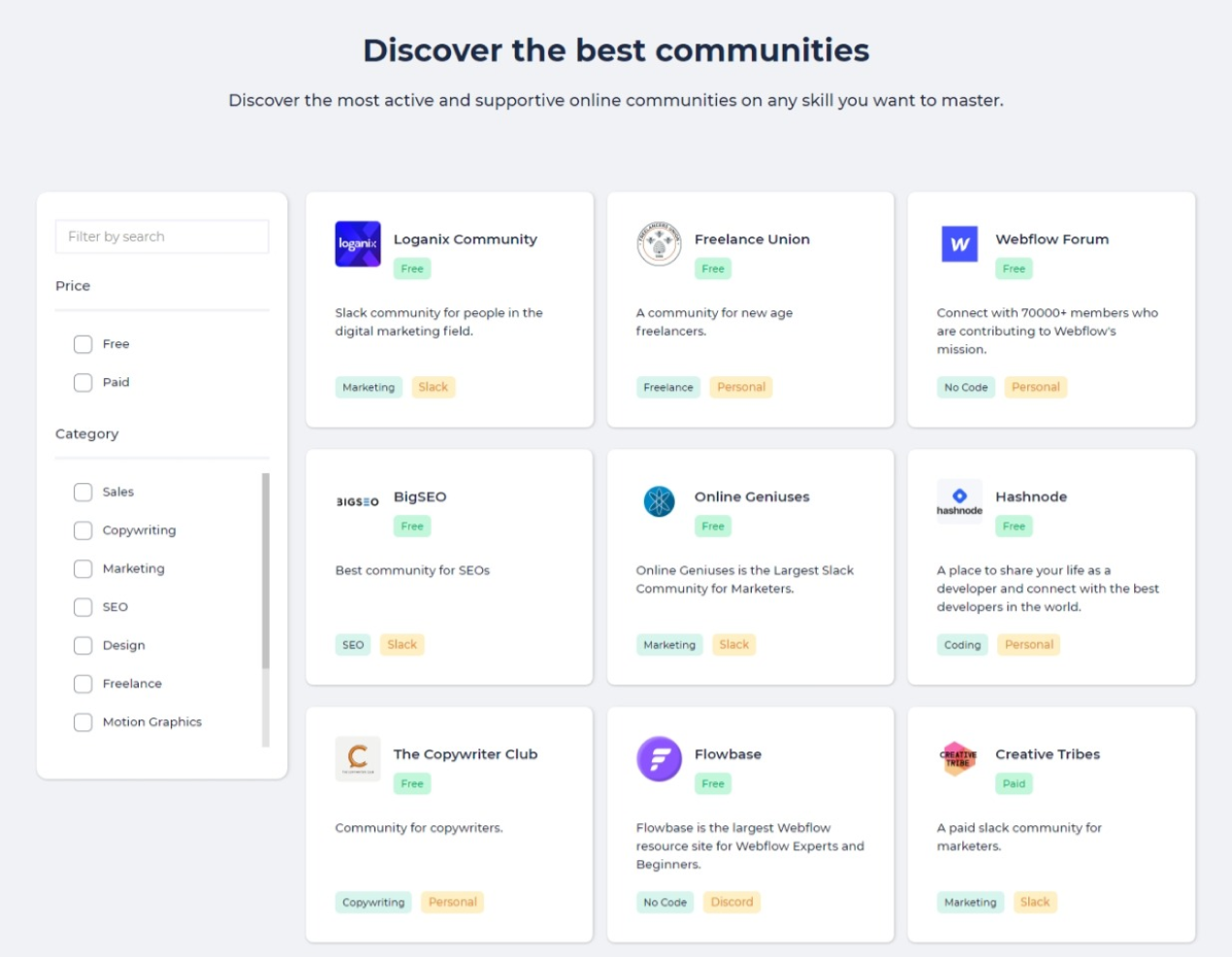Image resolution: width=1232 pixels, height=957 pixels.
Task: Check the Design category checkbox
Action: (x=83, y=645)
